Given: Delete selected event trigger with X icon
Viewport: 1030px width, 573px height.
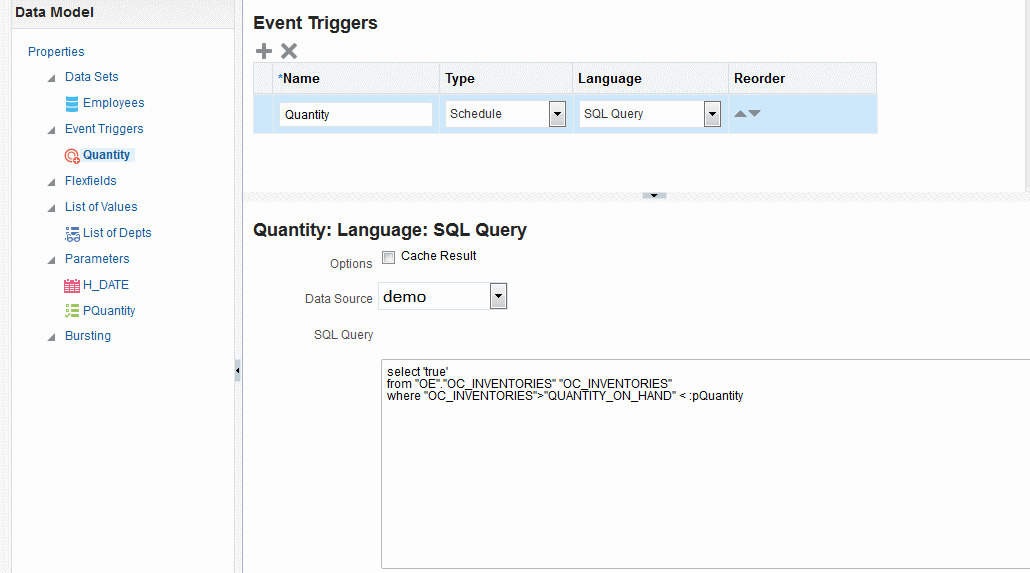Looking at the screenshot, I should [289, 51].
